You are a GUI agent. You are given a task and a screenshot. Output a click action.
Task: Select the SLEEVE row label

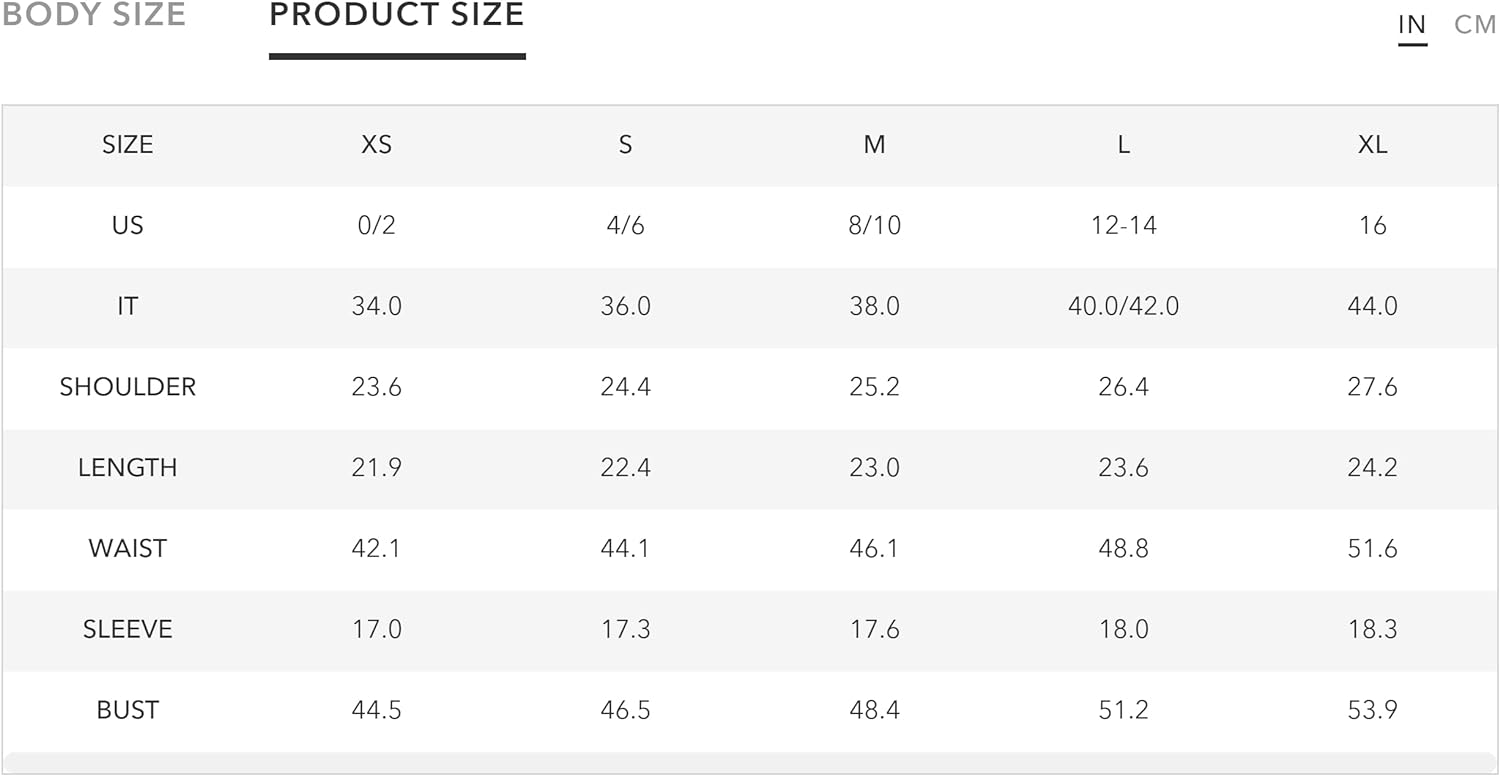tap(127, 630)
